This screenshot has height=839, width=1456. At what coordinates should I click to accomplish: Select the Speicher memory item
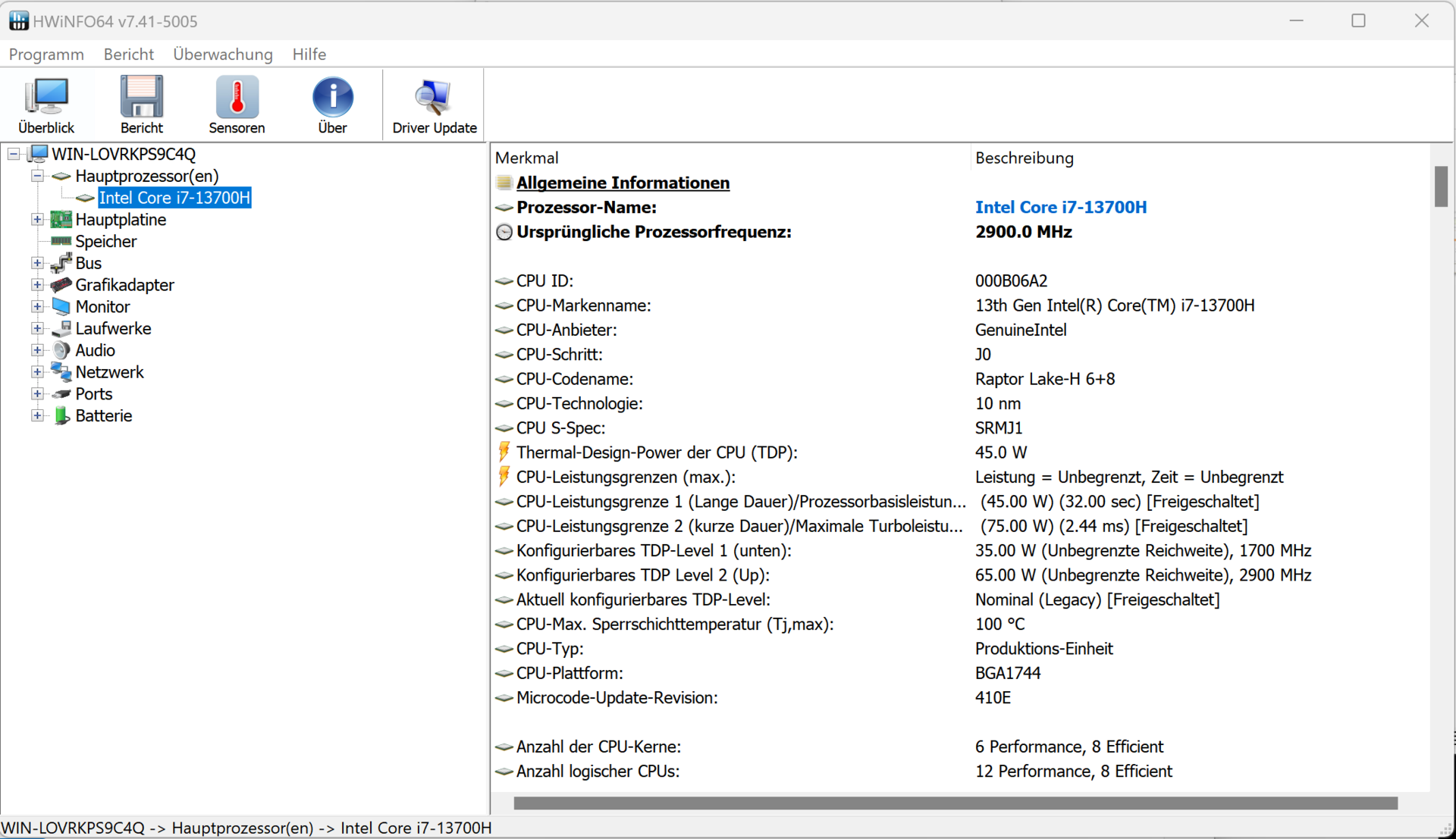point(105,242)
